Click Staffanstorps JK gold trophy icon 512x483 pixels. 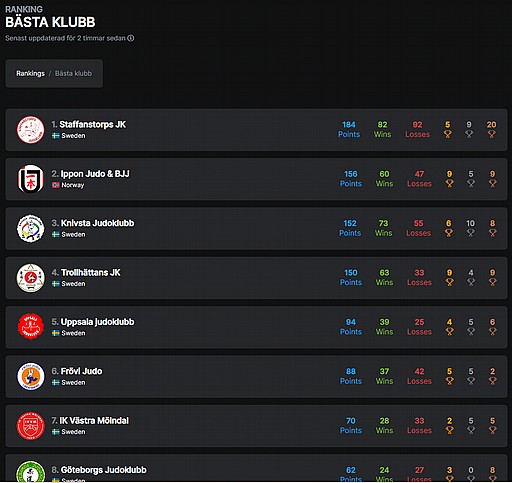point(448,134)
